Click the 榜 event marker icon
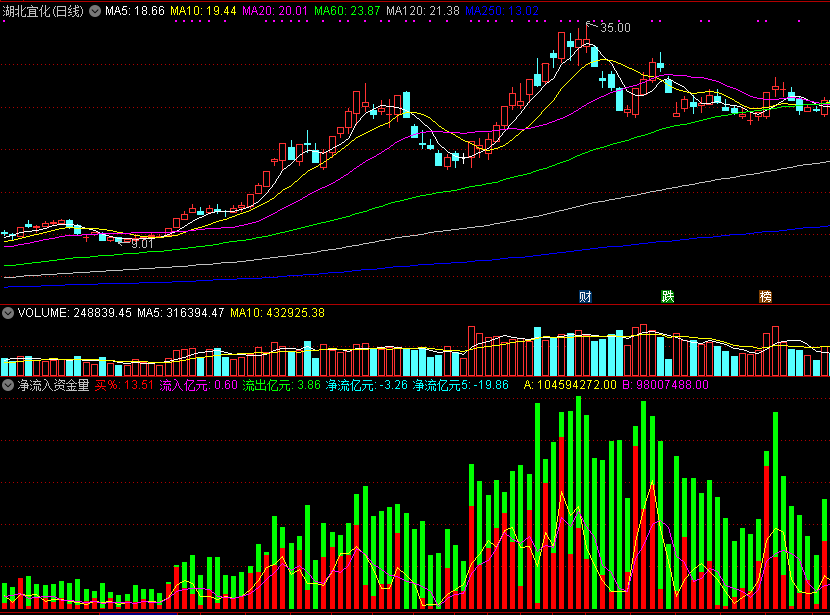 (x=765, y=296)
